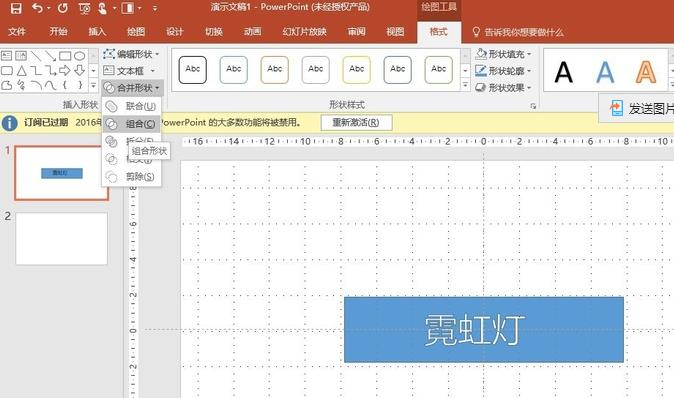Select the straight line shape
The image size is (674, 398).
click(x=36, y=56)
